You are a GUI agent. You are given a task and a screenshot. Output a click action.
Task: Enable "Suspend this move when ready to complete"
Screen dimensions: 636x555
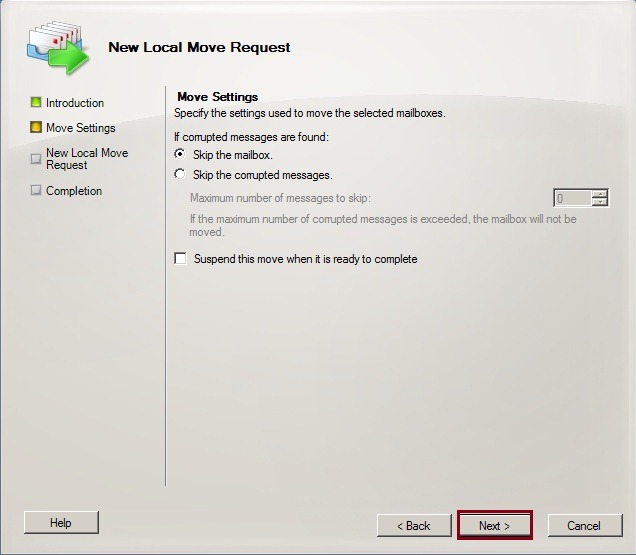(181, 259)
